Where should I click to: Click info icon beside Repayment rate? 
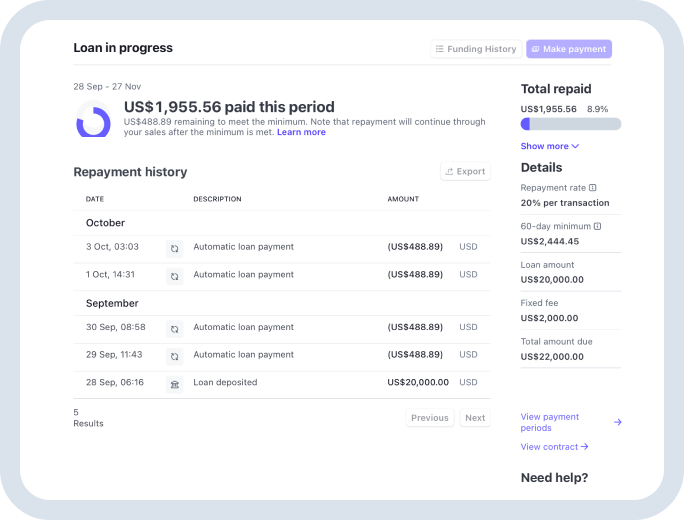click(x=592, y=188)
